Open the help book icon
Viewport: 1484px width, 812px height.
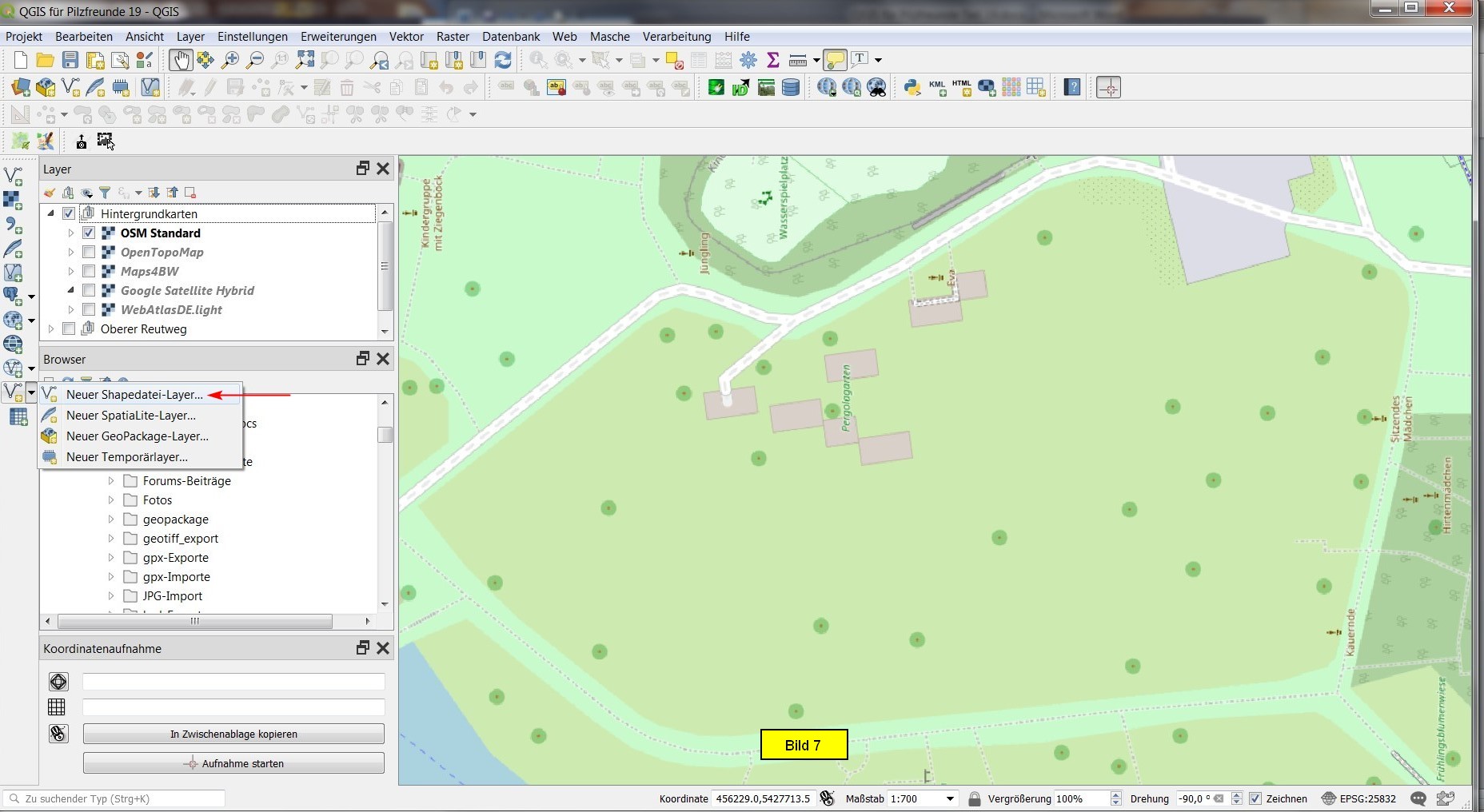click(x=1072, y=87)
